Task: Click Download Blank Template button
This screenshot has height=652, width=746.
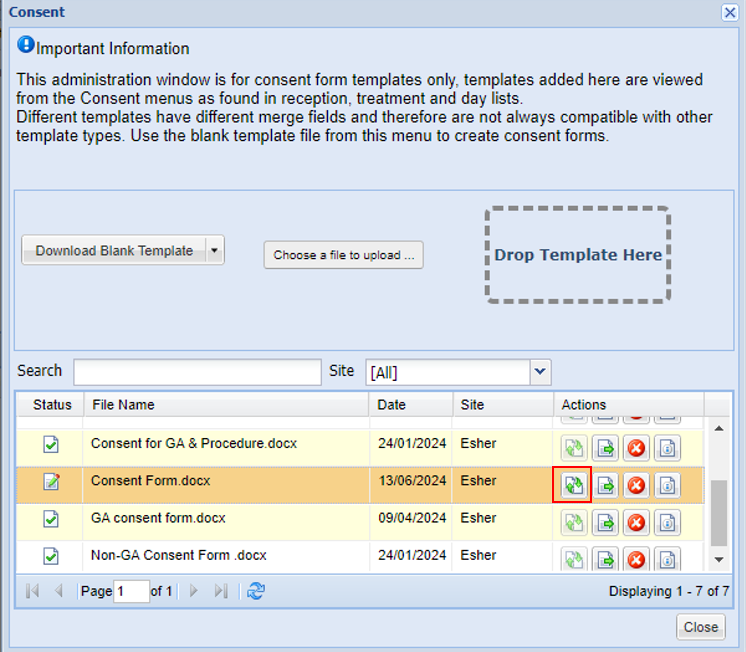Action: pyautogui.click(x=114, y=250)
